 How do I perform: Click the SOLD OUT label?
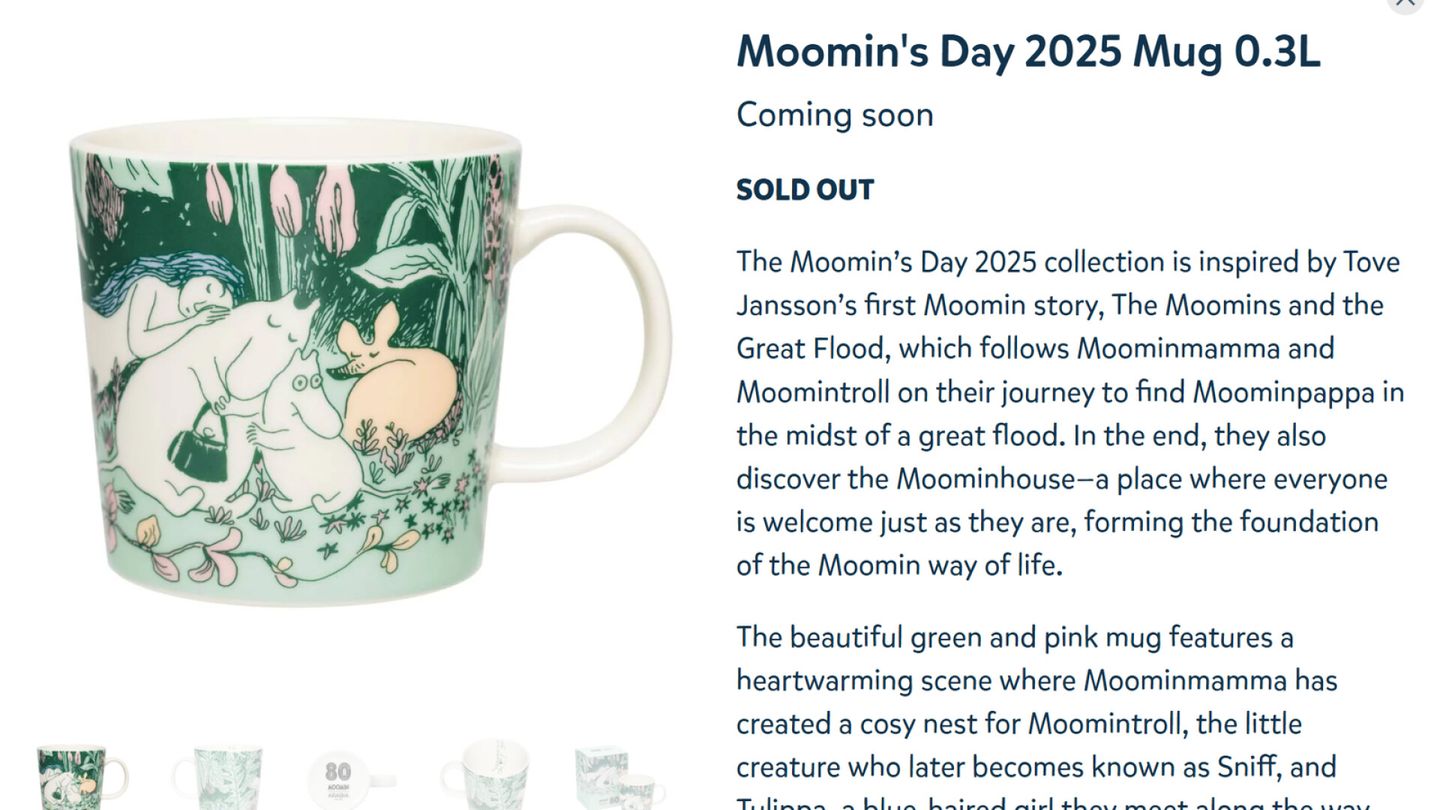805,190
